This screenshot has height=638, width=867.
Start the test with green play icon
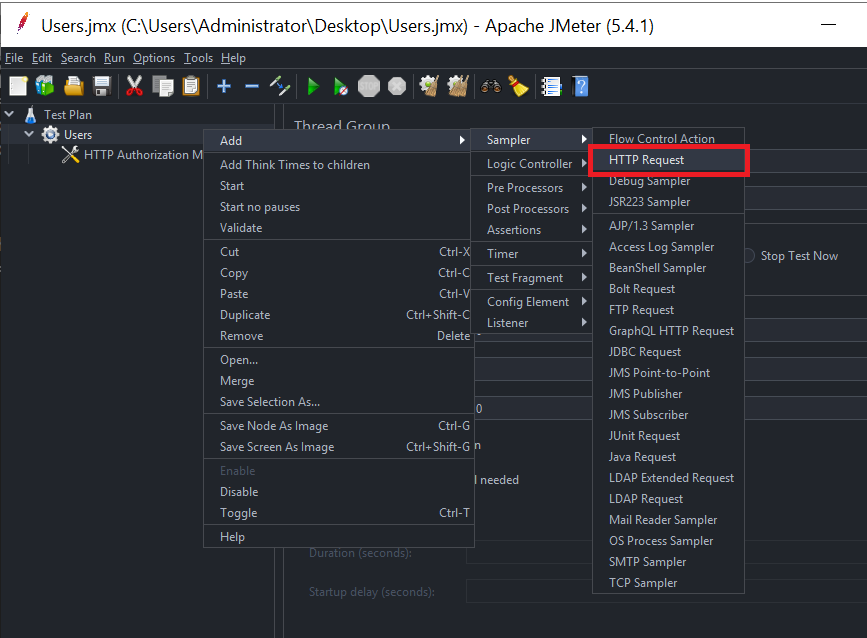point(313,86)
